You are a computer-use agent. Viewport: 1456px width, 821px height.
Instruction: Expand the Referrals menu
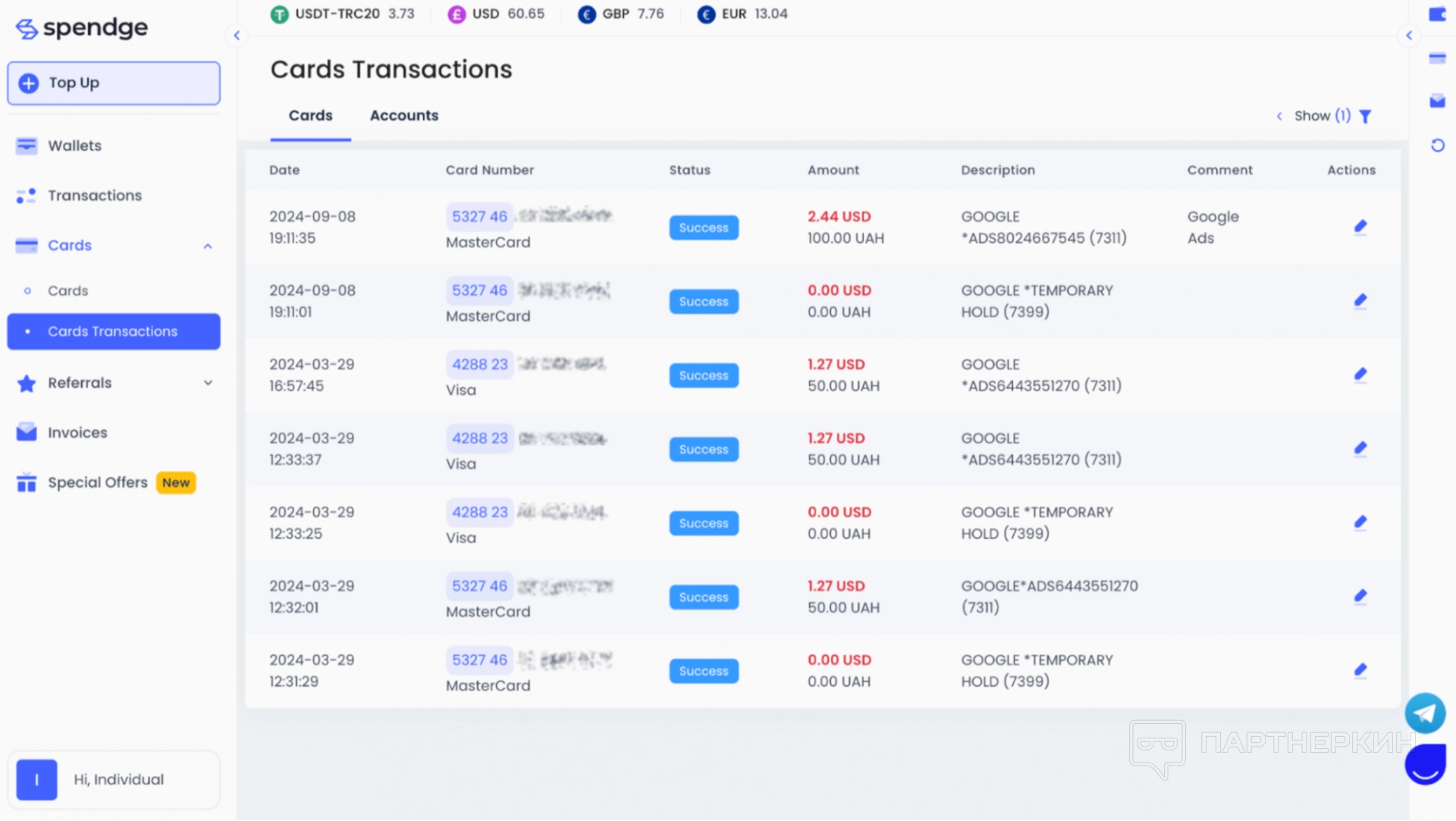click(208, 383)
